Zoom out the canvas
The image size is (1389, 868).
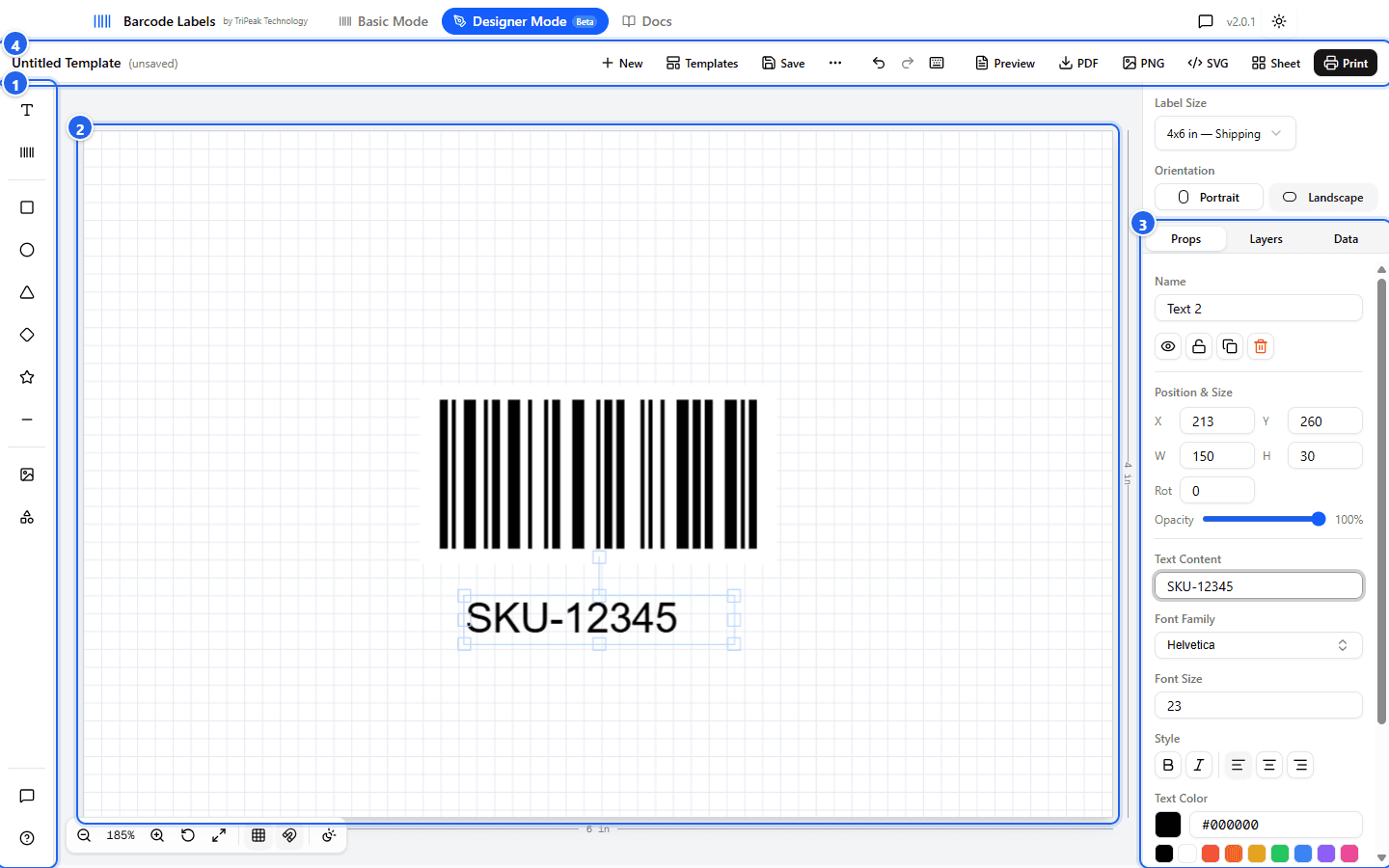[x=84, y=835]
